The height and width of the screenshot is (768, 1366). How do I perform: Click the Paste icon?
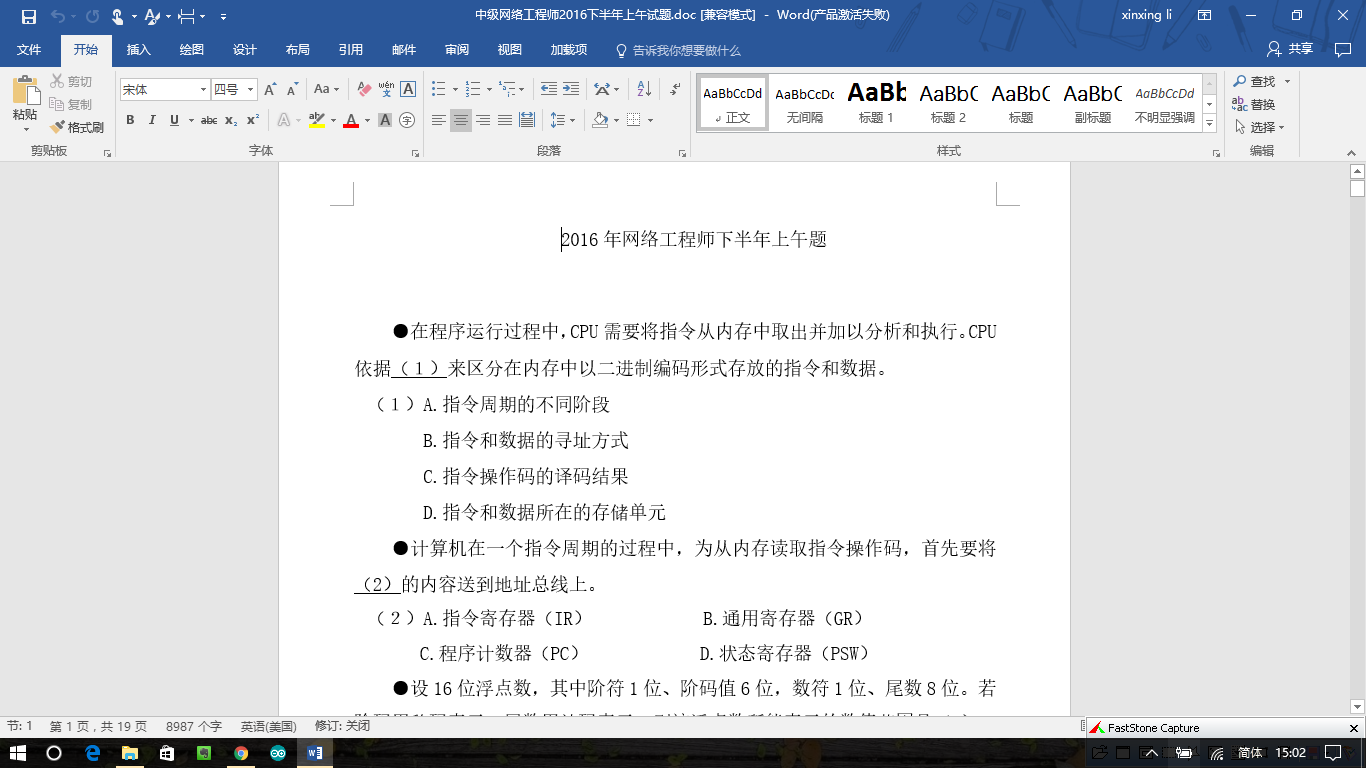tap(26, 90)
